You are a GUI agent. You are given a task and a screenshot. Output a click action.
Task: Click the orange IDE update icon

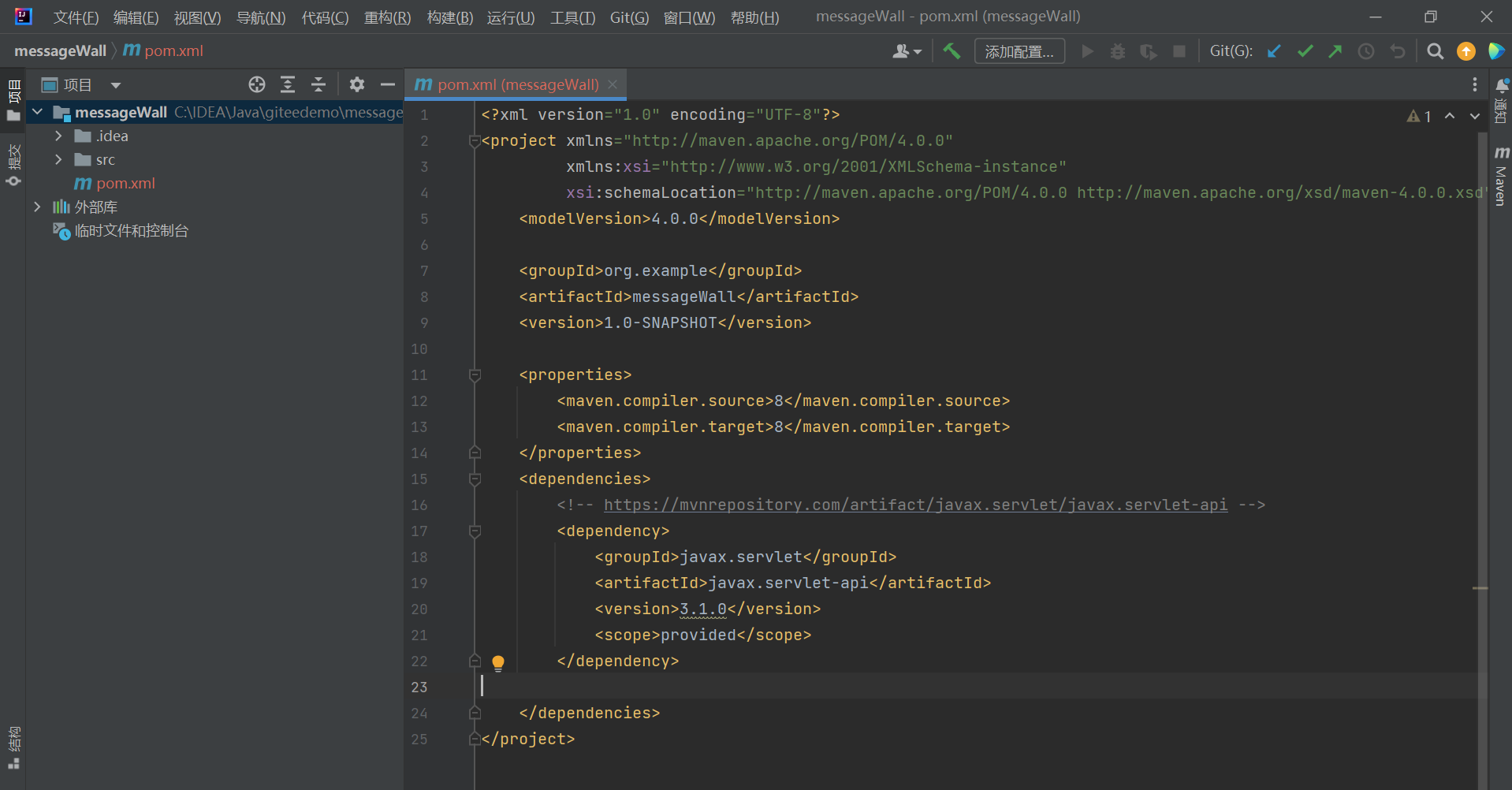[x=1466, y=51]
